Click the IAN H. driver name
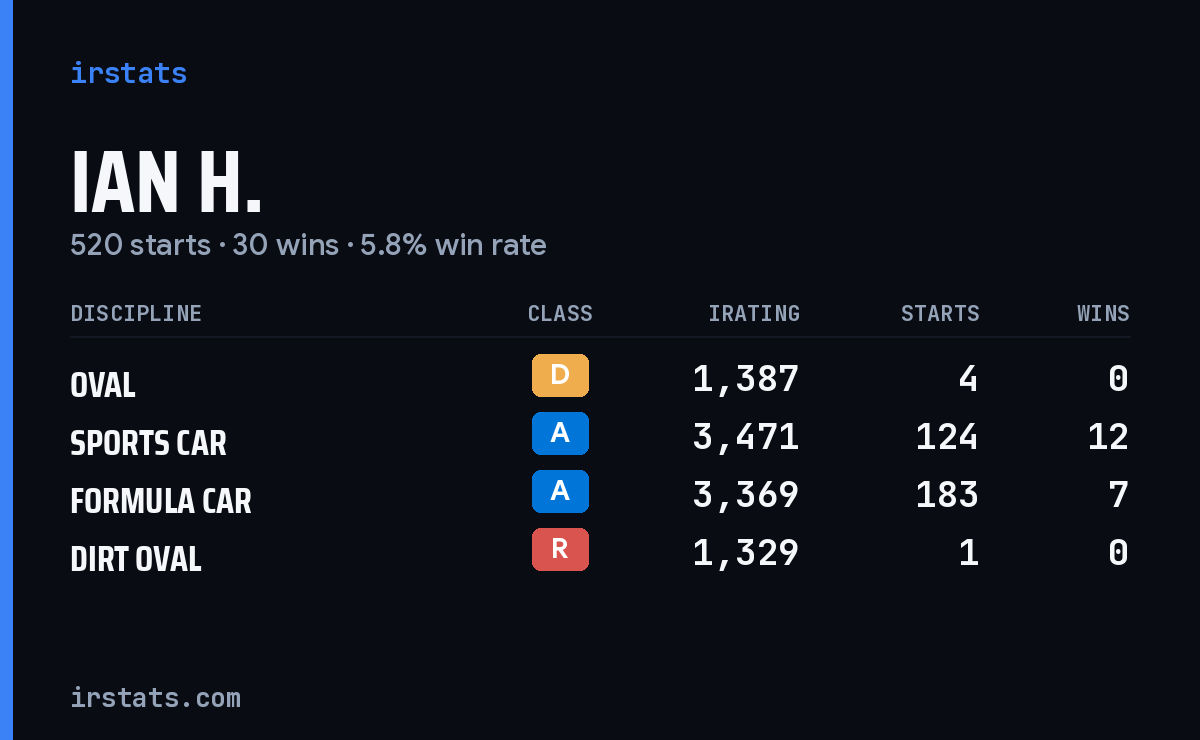The image size is (1200, 740). (x=166, y=183)
